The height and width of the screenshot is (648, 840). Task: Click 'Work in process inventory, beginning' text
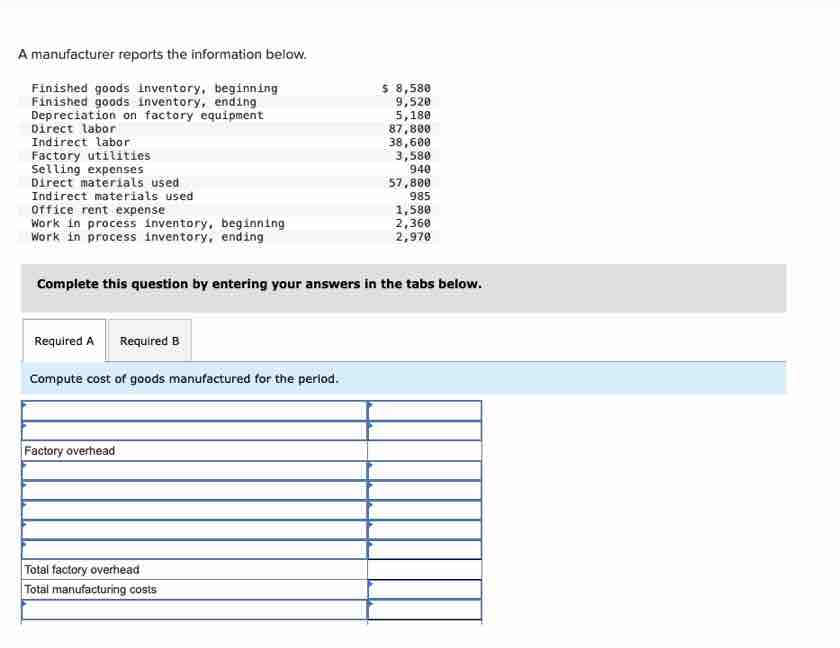pyautogui.click(x=158, y=223)
